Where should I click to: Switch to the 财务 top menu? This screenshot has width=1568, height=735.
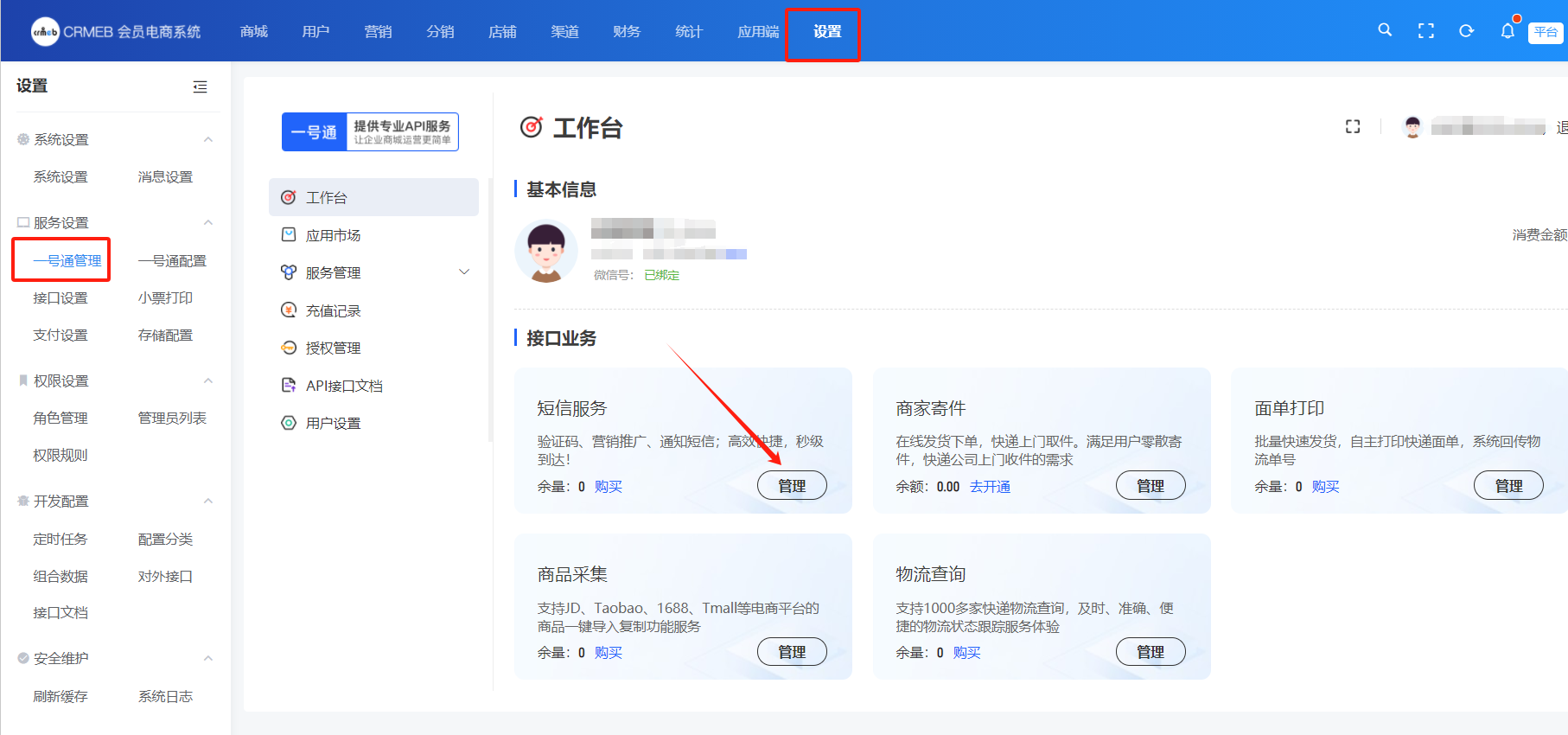coord(627,32)
